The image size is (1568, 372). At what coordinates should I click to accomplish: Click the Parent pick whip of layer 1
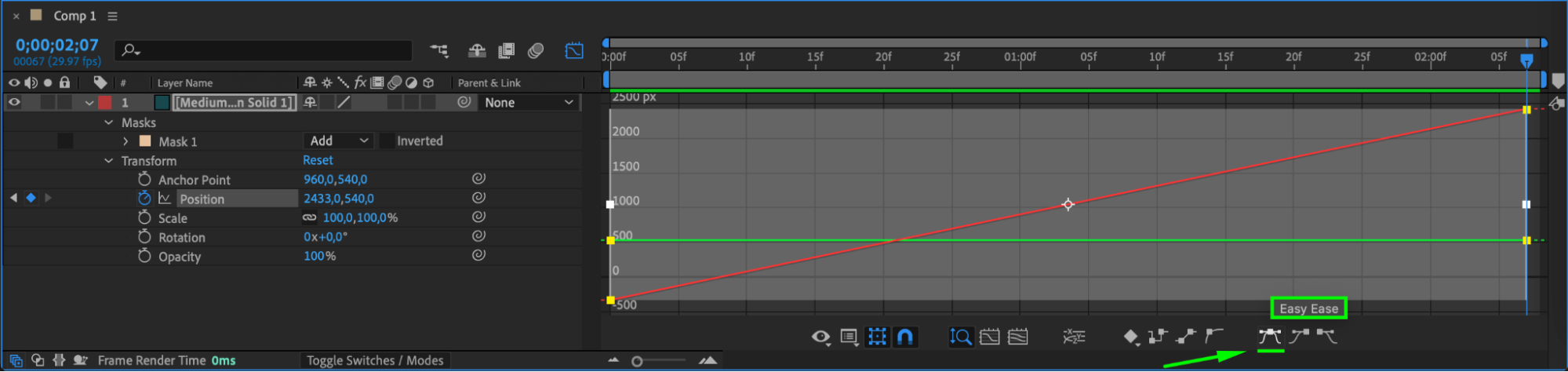coord(464,102)
